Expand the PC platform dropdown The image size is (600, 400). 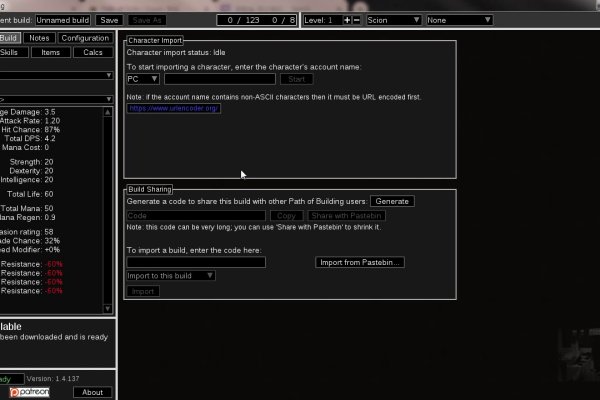pos(143,79)
